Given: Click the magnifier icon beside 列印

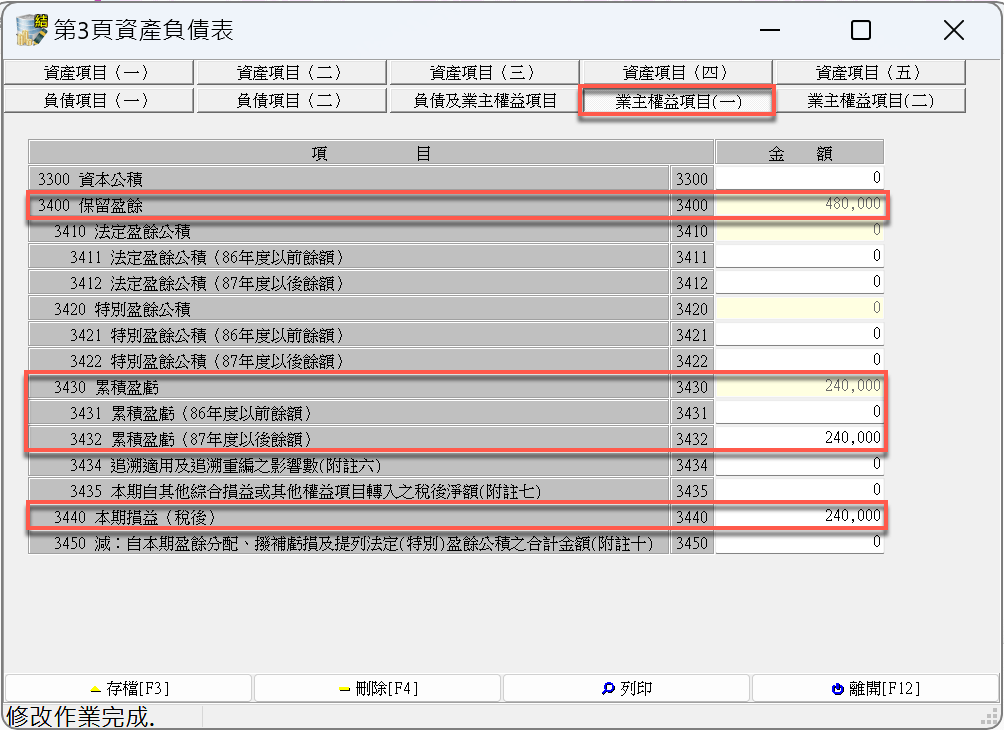Looking at the screenshot, I should pyautogui.click(x=608, y=688).
